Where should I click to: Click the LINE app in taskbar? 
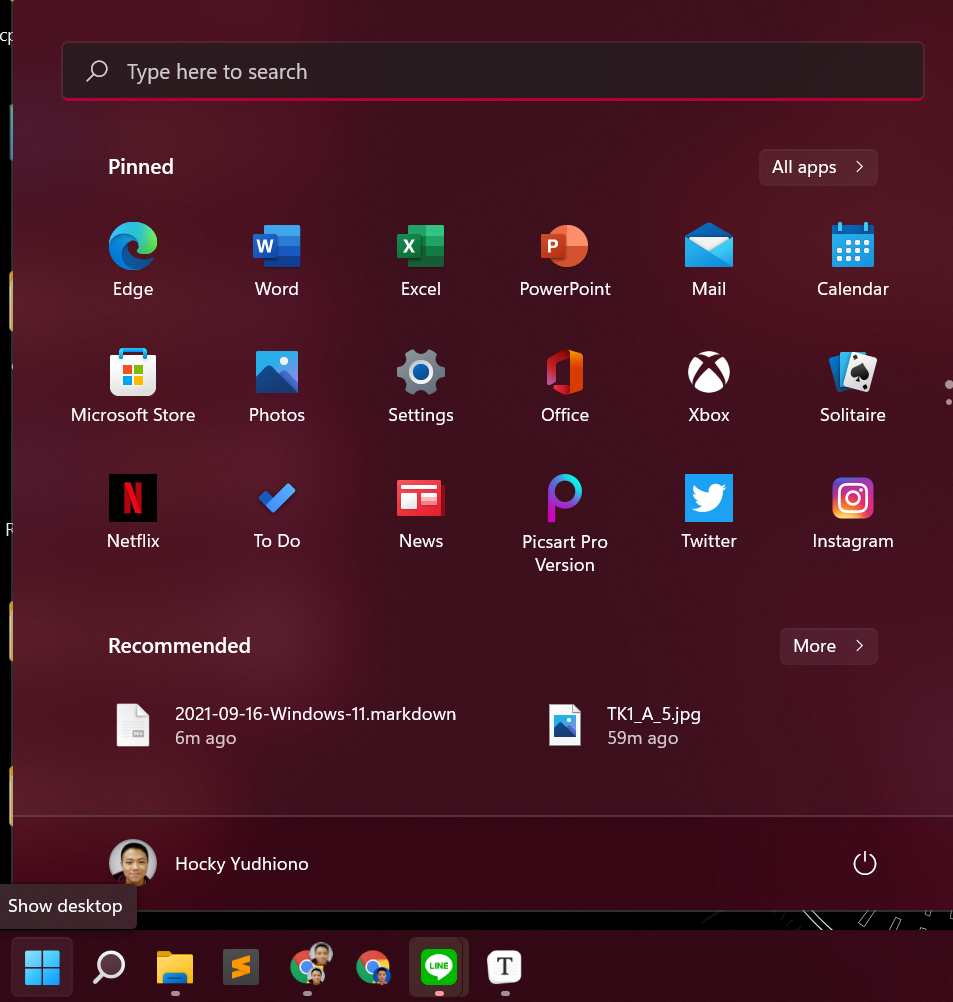(x=439, y=966)
